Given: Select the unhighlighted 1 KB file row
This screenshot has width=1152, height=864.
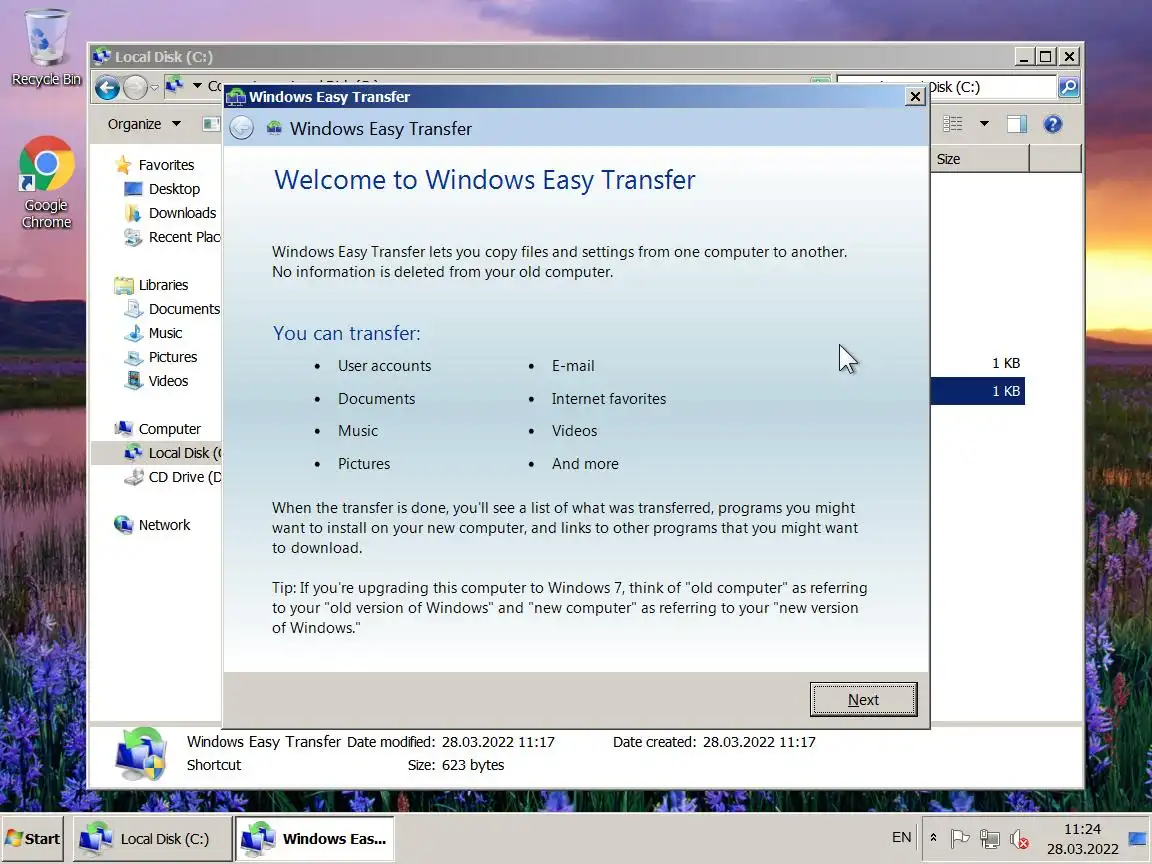Looking at the screenshot, I should click(x=977, y=363).
